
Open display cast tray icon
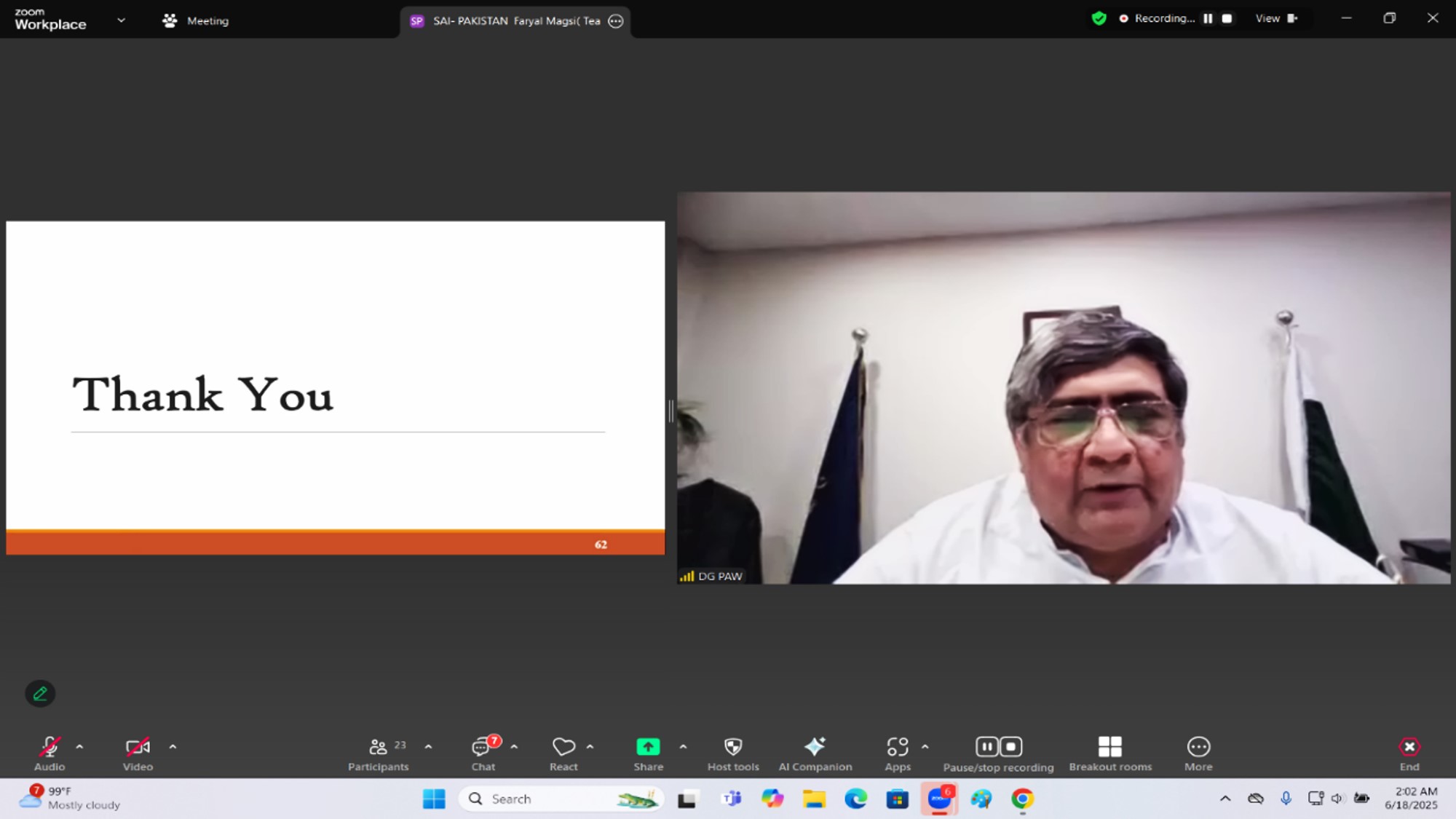coord(1315,799)
